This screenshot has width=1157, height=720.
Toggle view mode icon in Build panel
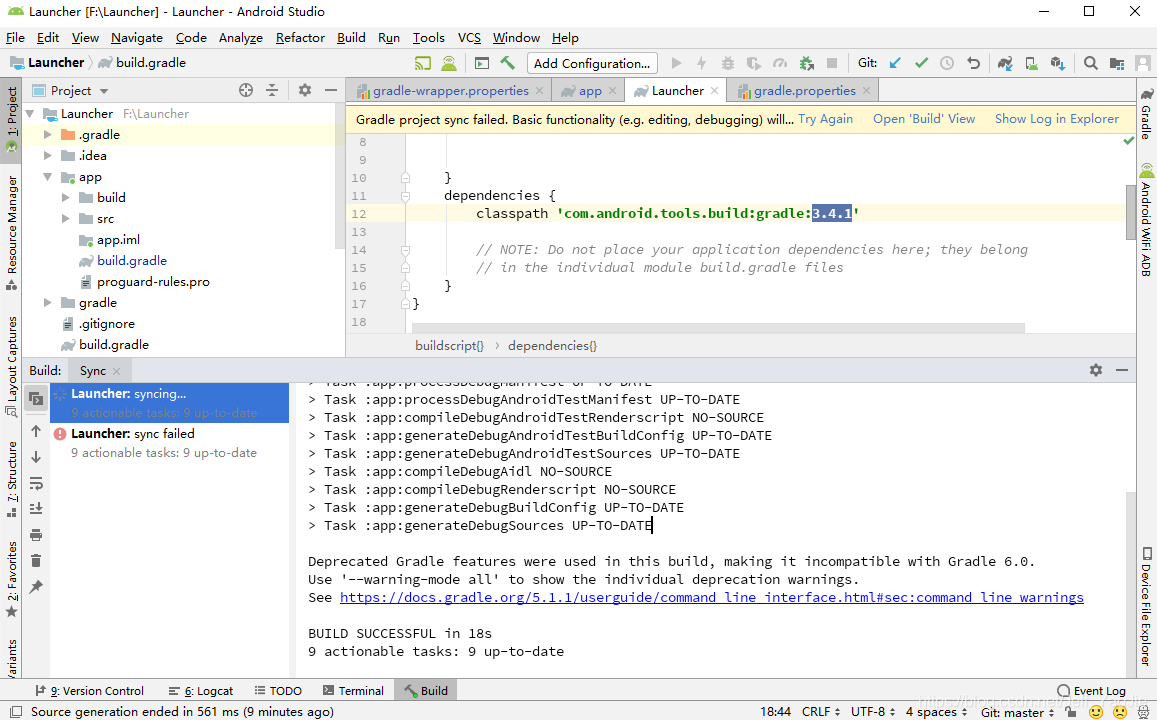35,399
